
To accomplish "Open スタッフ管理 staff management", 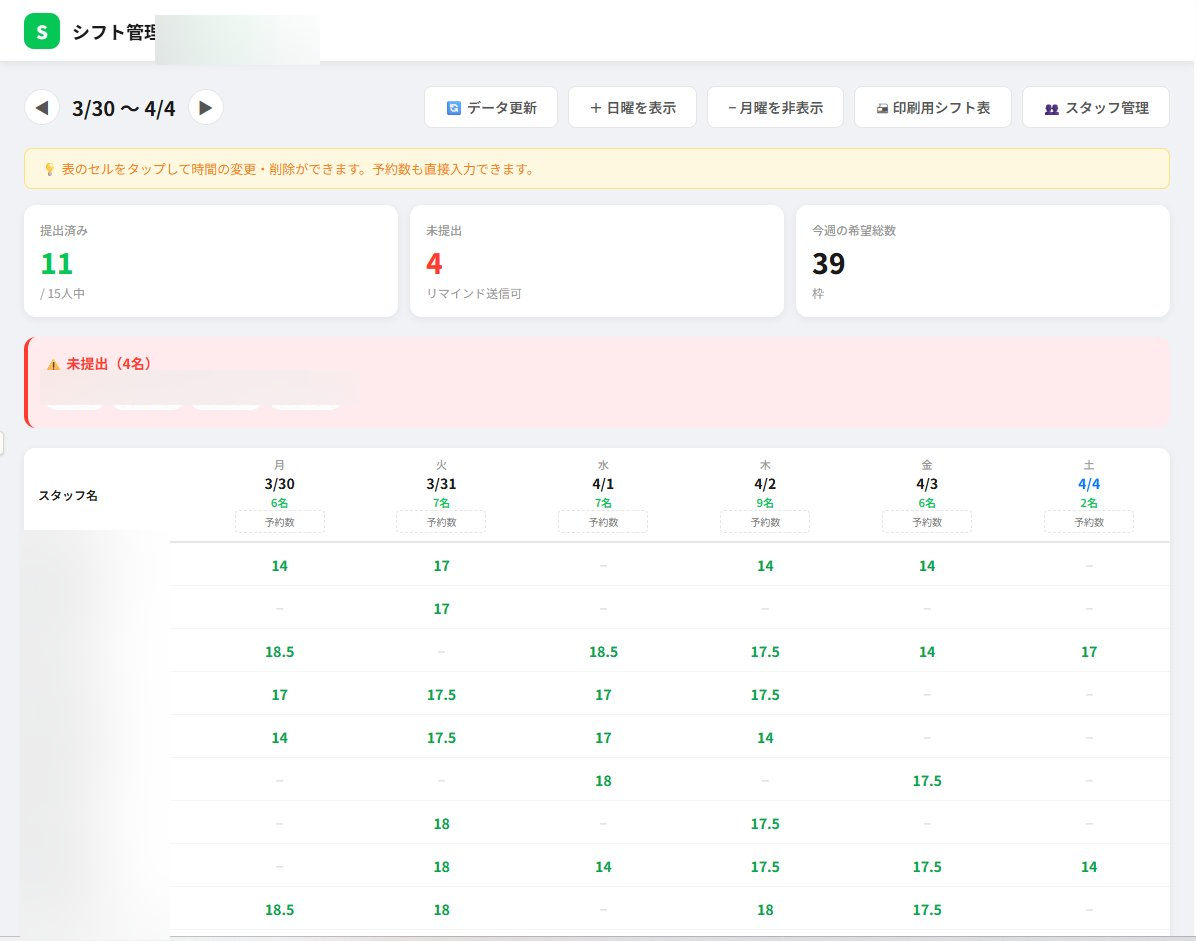I will [1095, 107].
